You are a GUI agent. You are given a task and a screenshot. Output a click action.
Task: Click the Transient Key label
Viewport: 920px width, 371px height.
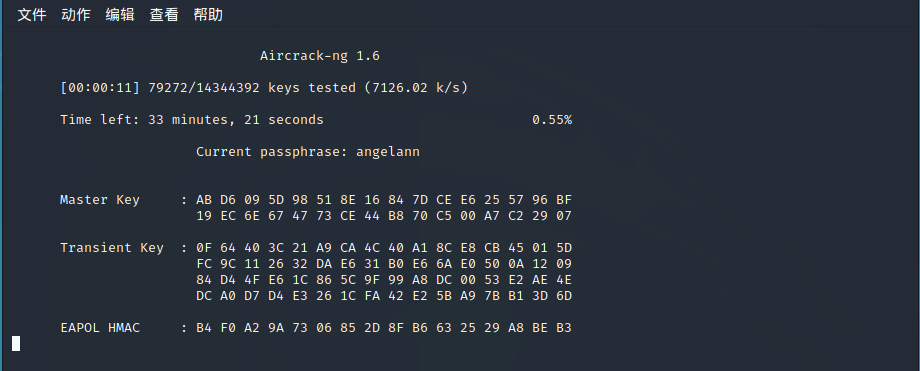pyautogui.click(x=111, y=248)
